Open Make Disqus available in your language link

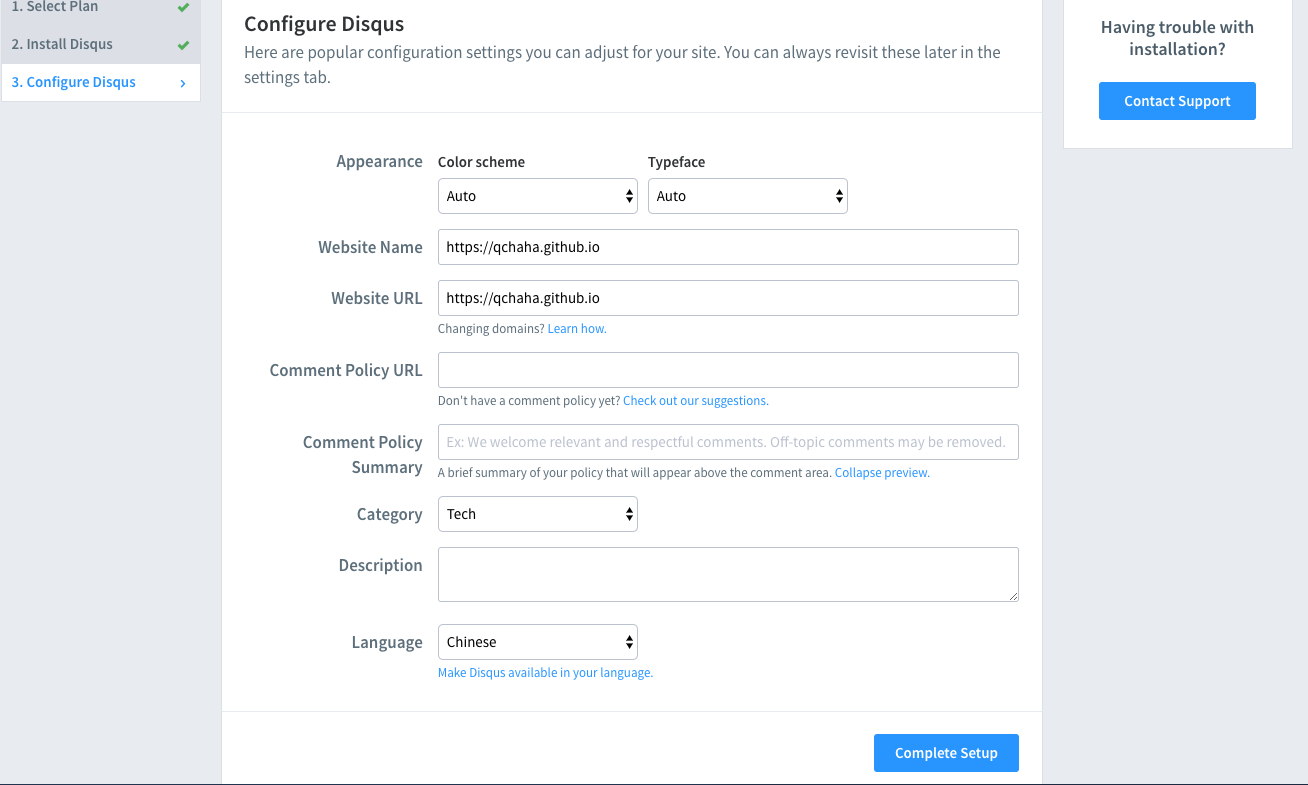click(x=545, y=673)
